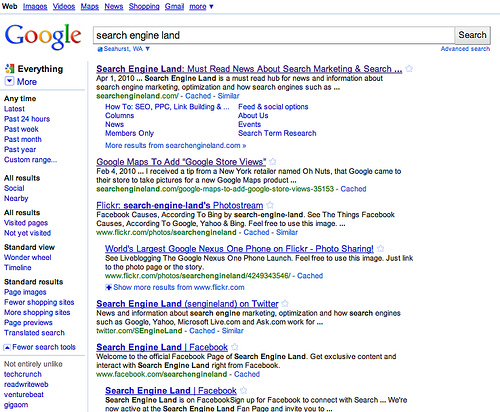Open the Seahurst, WA location dropdown
Image resolution: width=500 pixels, height=412 pixels.
click(148, 49)
